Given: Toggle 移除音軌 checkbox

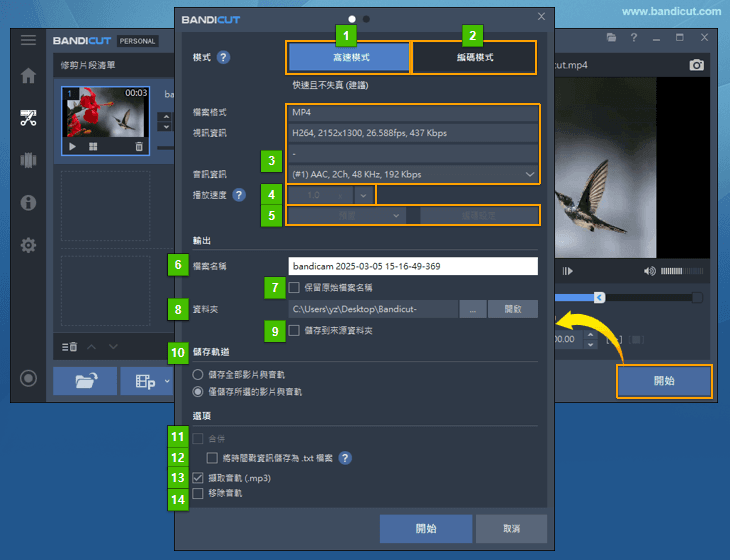Looking at the screenshot, I should (198, 493).
